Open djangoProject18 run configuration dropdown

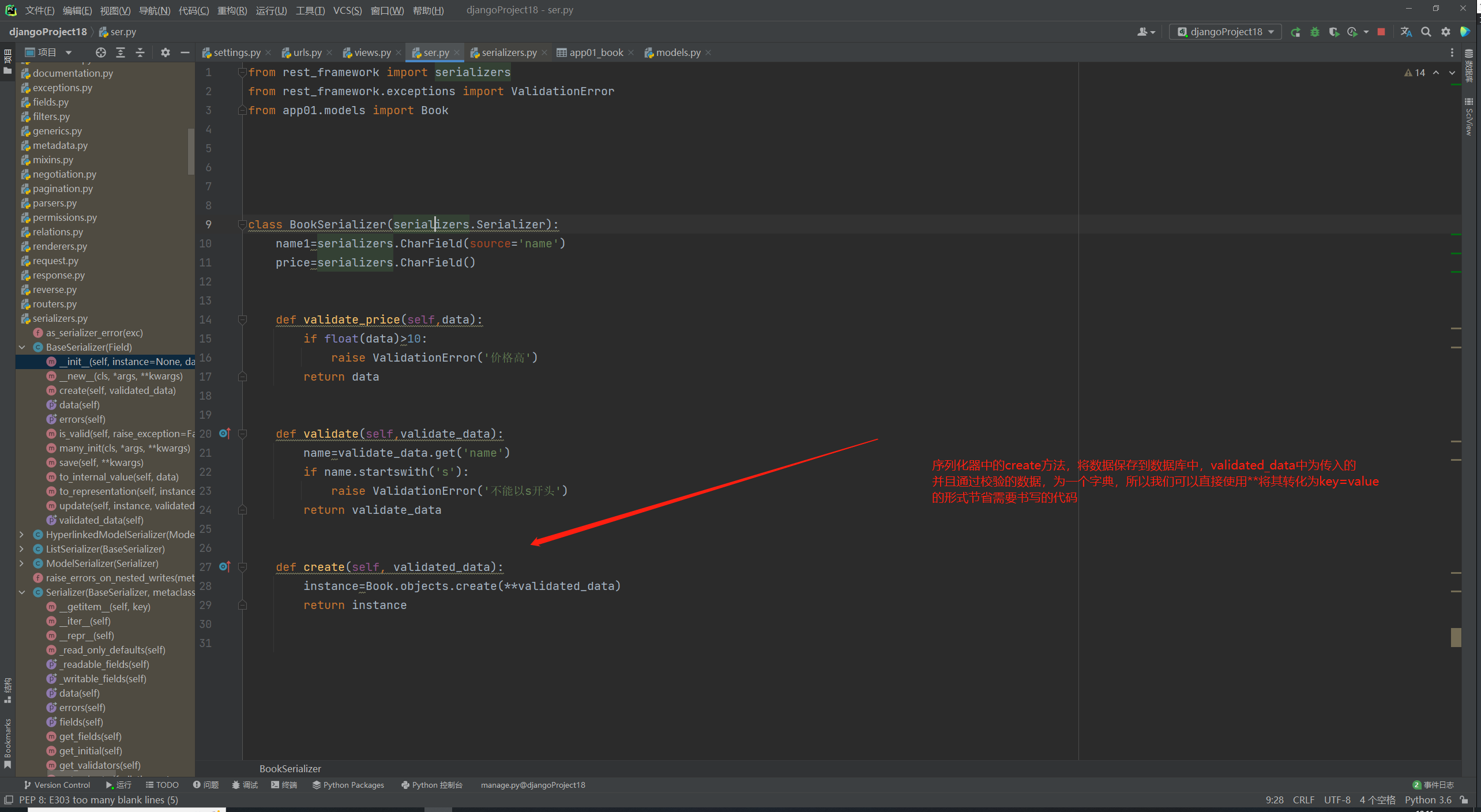1225,32
